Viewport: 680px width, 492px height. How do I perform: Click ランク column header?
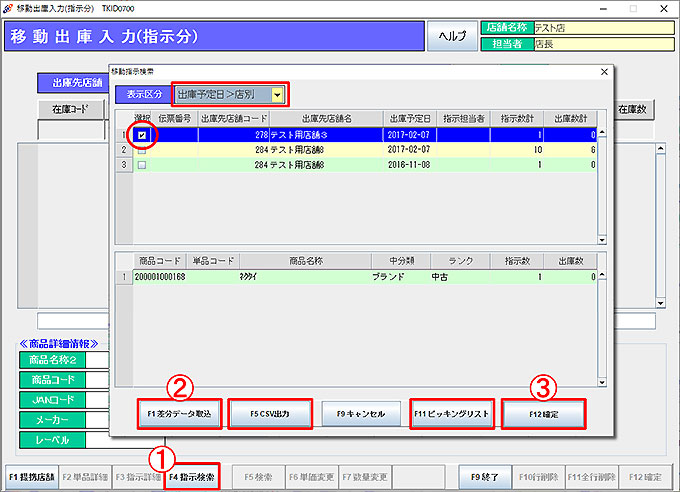[x=460, y=261]
